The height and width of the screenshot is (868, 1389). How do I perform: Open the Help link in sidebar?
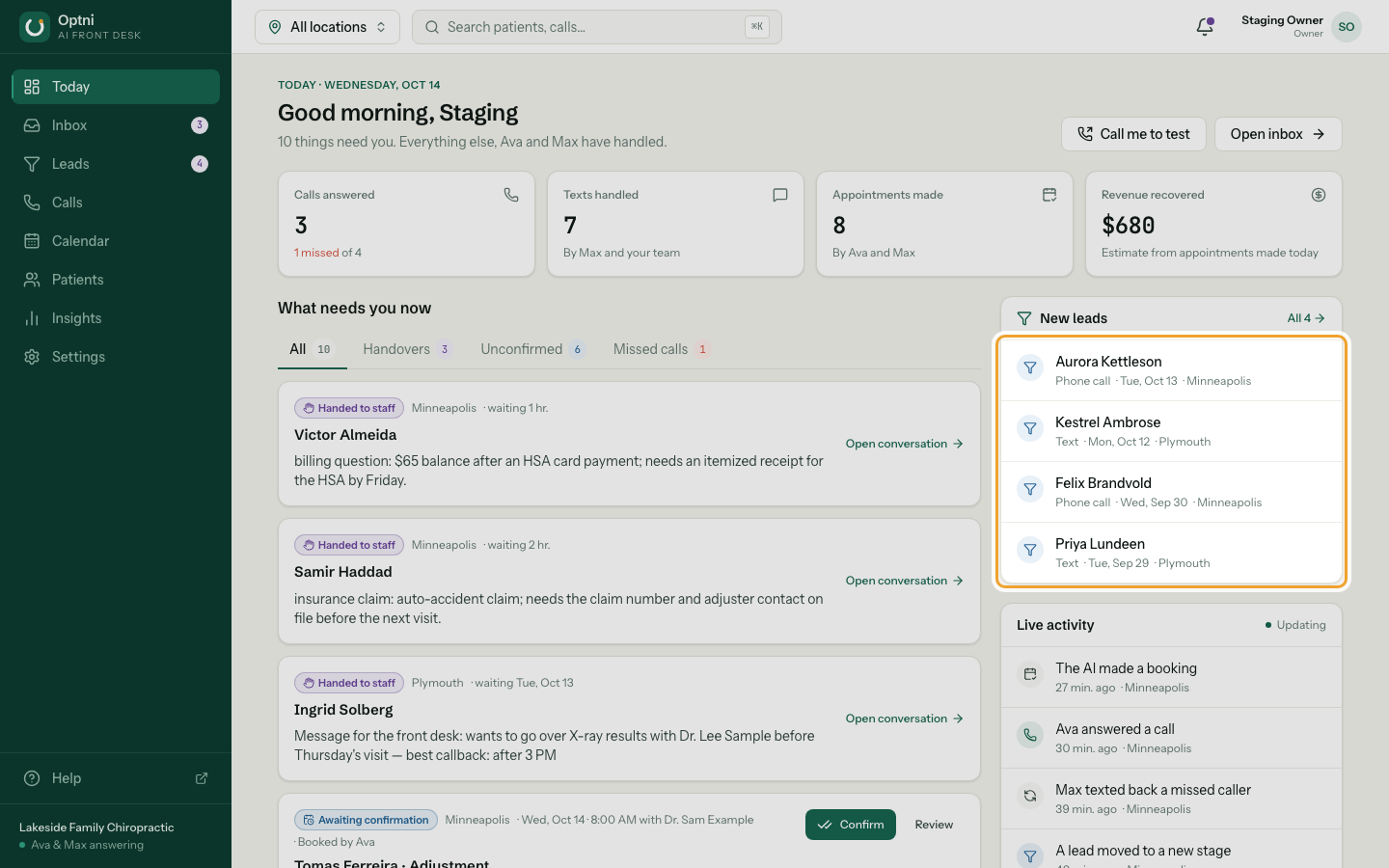pyautogui.click(x=116, y=778)
